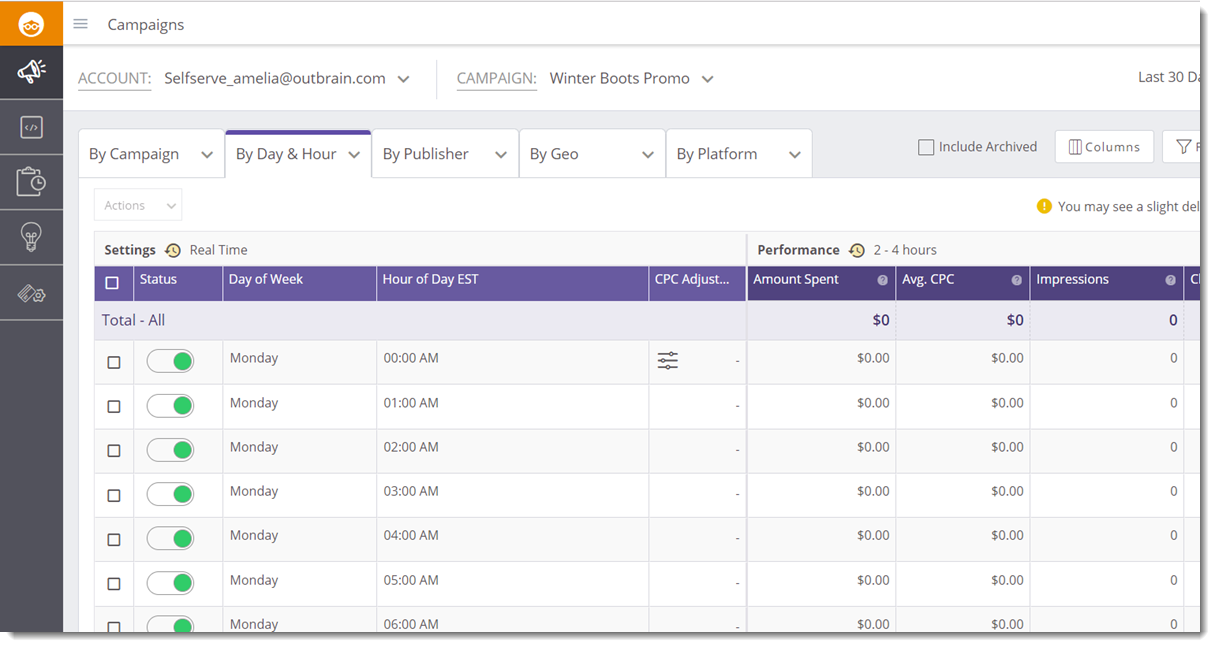Click the lightbulb insights sidebar icon
The height and width of the screenshot is (647, 1215).
click(x=31, y=237)
